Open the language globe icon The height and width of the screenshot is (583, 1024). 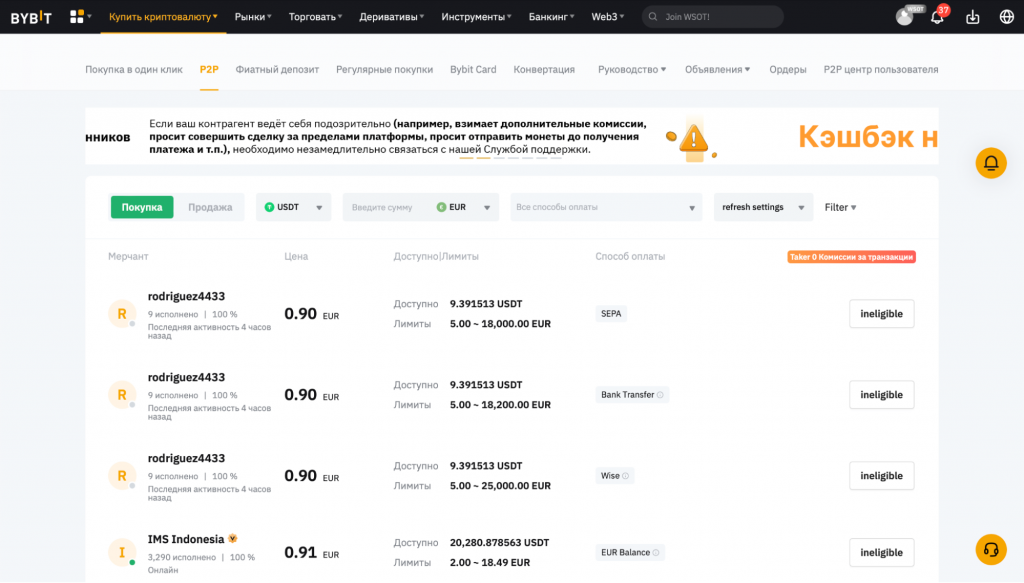1006,16
